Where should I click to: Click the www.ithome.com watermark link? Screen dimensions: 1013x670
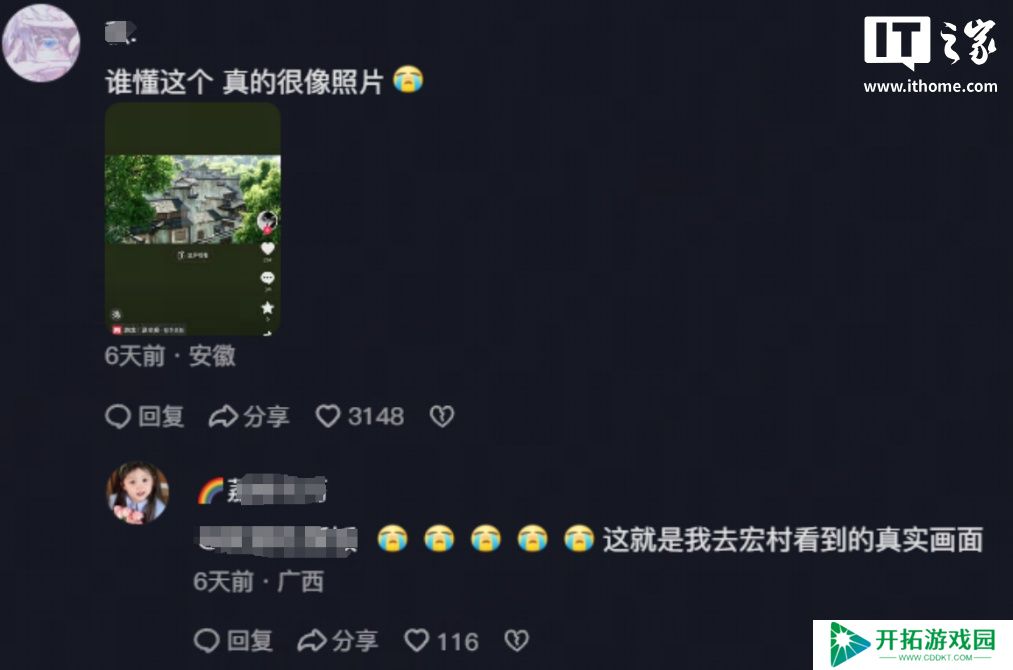pyautogui.click(x=930, y=86)
